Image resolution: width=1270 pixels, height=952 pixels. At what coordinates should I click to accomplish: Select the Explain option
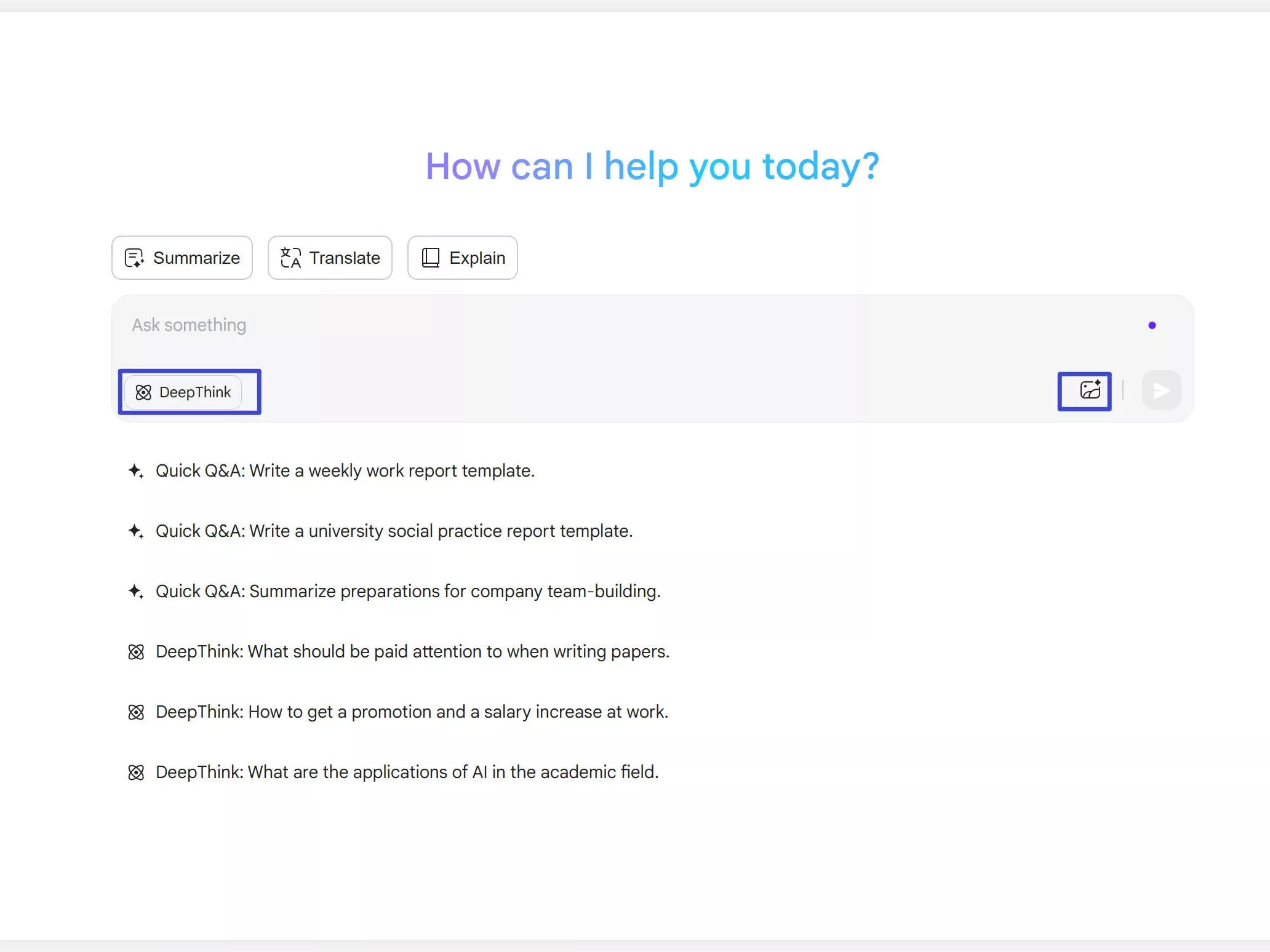(x=476, y=258)
